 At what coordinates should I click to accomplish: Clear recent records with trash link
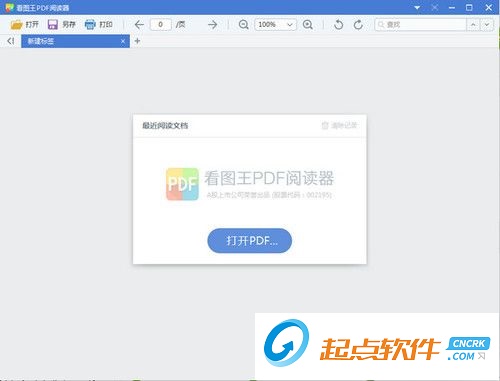point(339,125)
